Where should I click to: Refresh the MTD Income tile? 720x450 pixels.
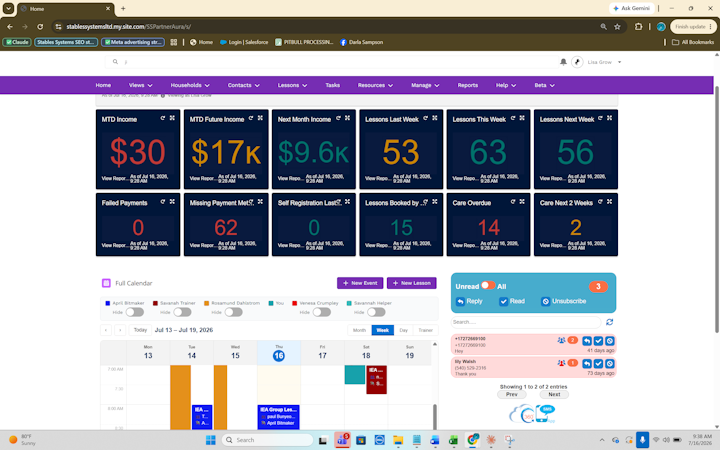tap(163, 118)
